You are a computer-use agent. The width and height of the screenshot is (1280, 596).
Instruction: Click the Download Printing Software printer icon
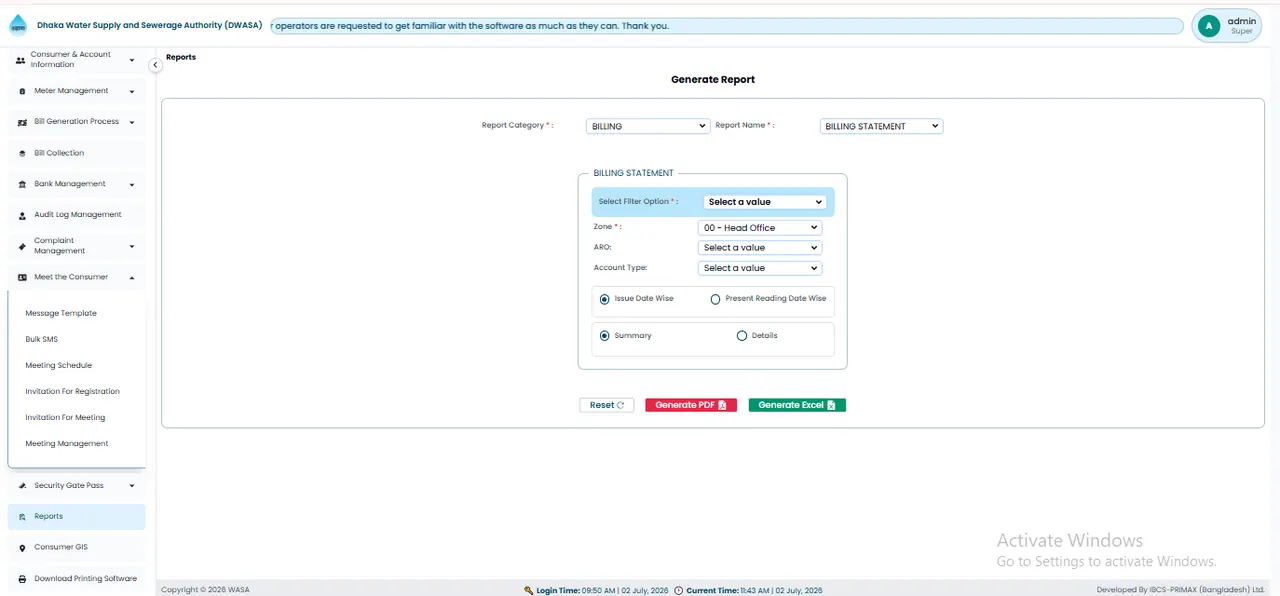click(x=22, y=579)
